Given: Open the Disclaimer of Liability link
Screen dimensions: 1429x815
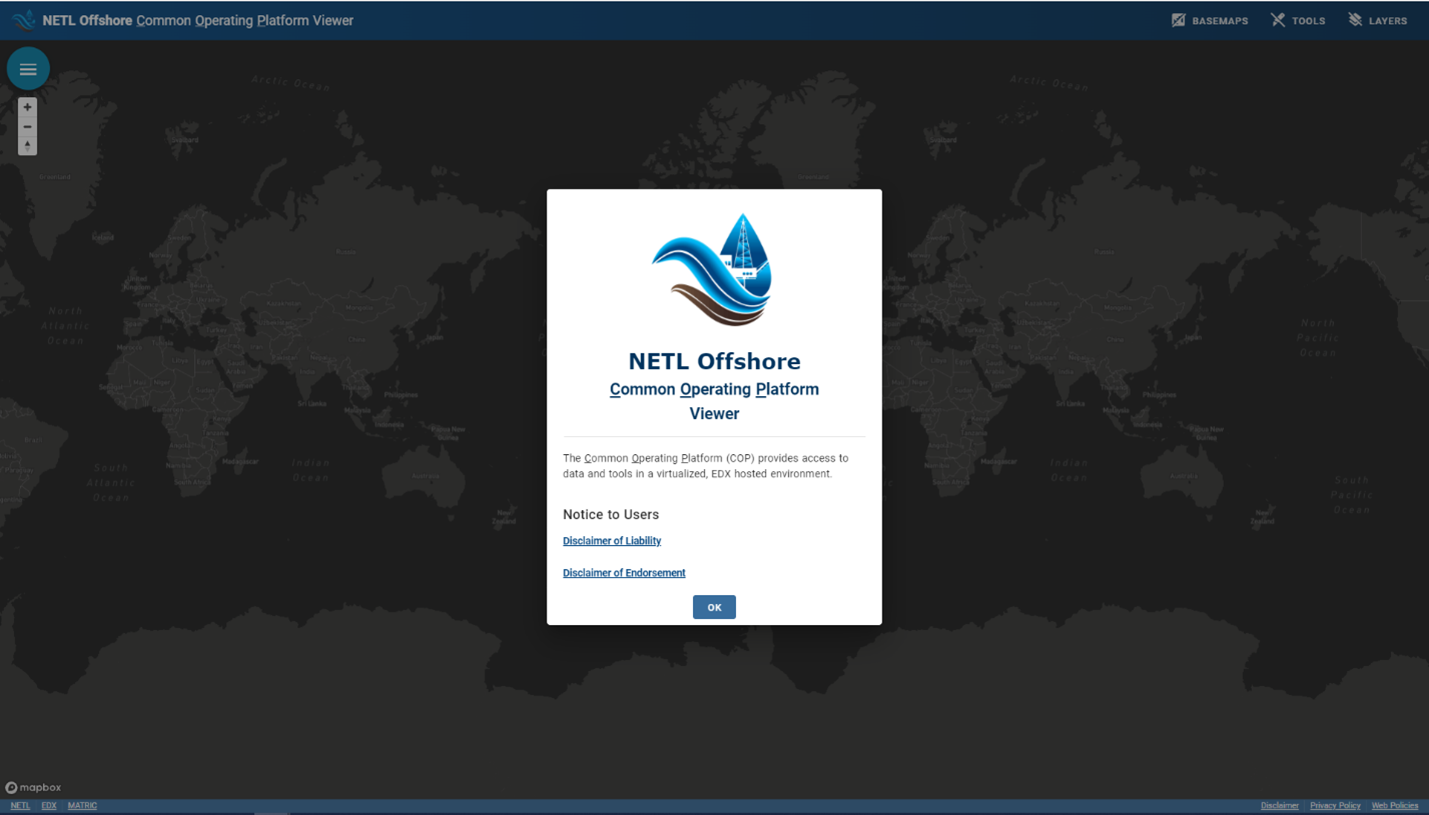Looking at the screenshot, I should 612,541.
